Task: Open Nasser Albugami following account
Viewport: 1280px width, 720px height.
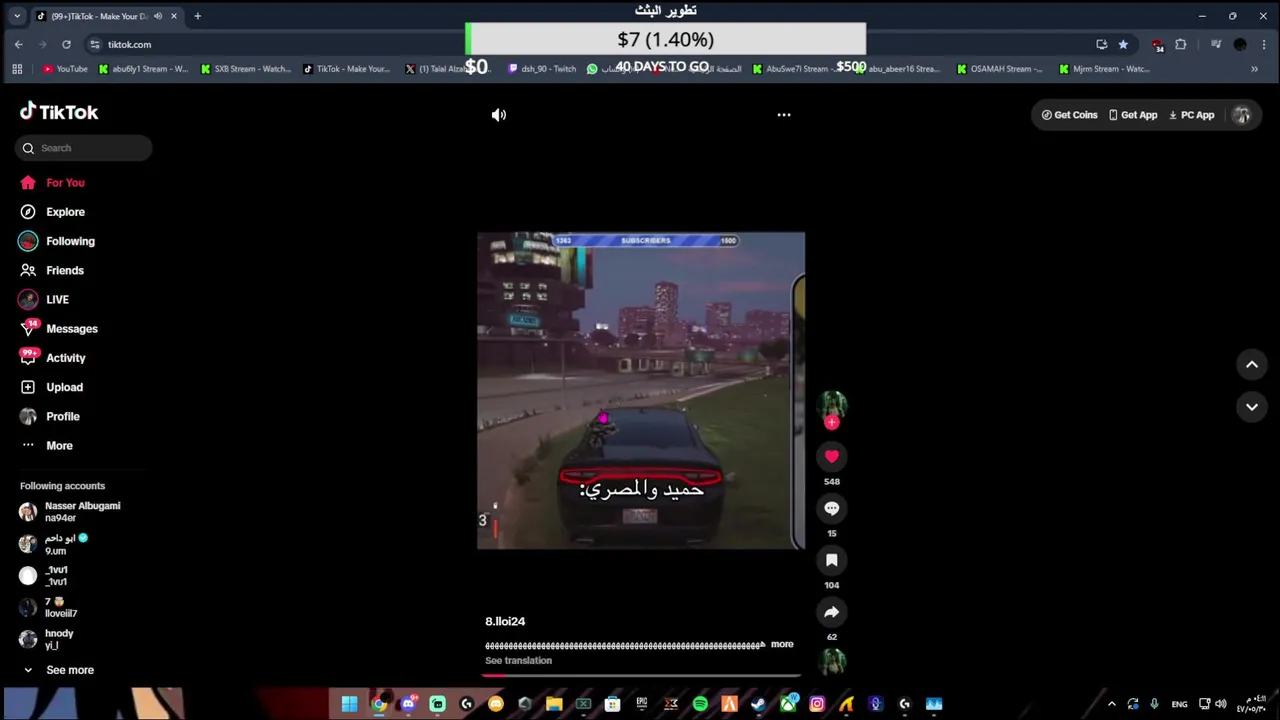Action: [70, 512]
